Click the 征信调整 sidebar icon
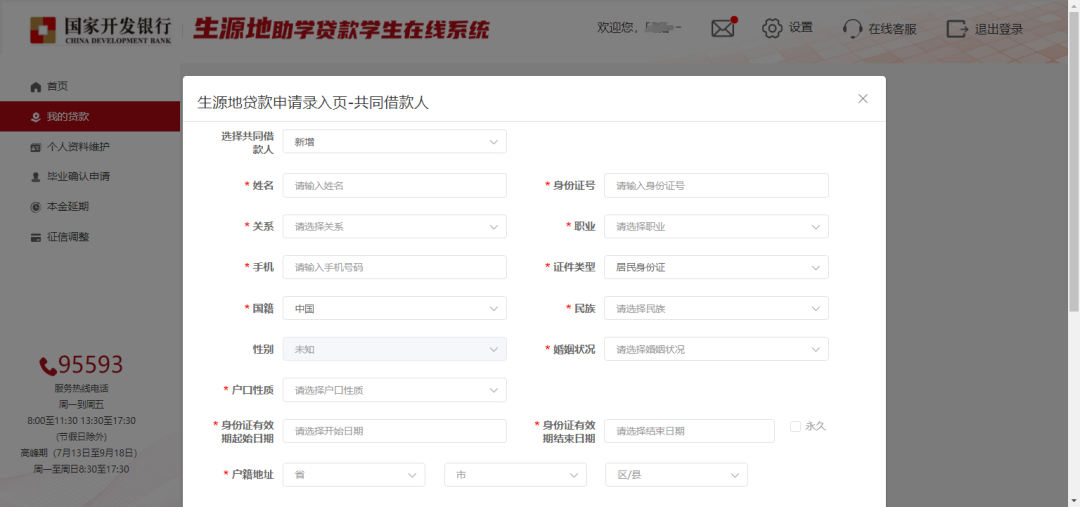The height and width of the screenshot is (507, 1080). (36, 237)
